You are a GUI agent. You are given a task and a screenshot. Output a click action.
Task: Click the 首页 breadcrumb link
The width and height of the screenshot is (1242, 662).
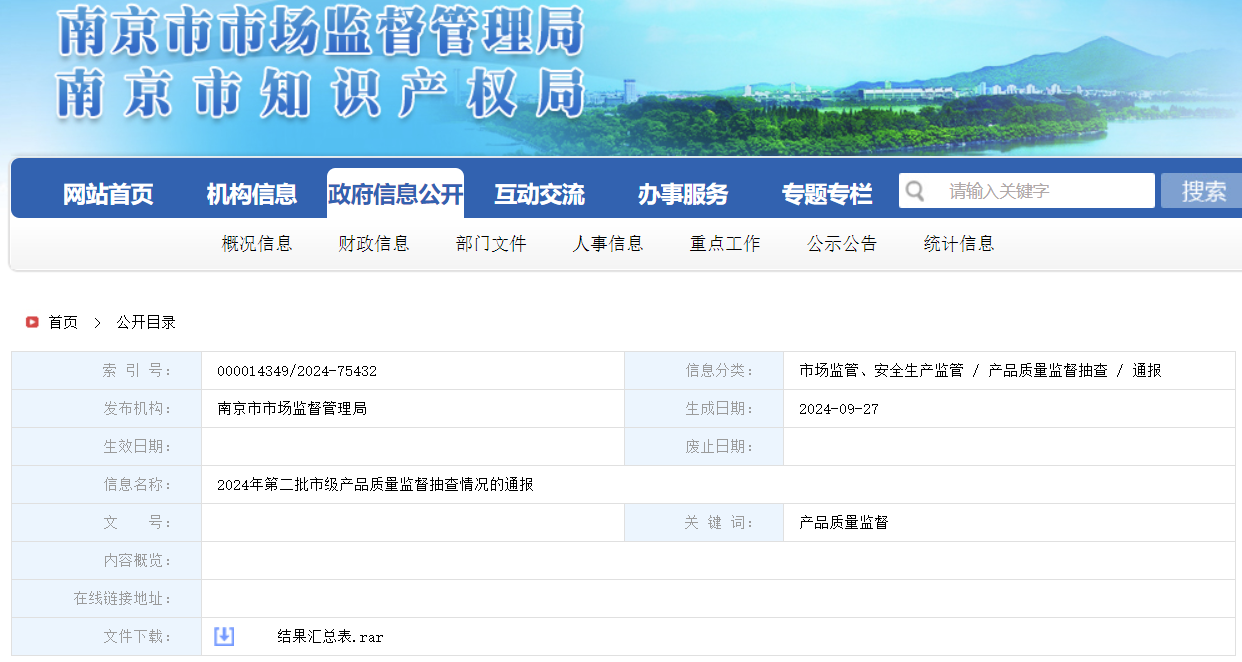pyautogui.click(x=63, y=322)
